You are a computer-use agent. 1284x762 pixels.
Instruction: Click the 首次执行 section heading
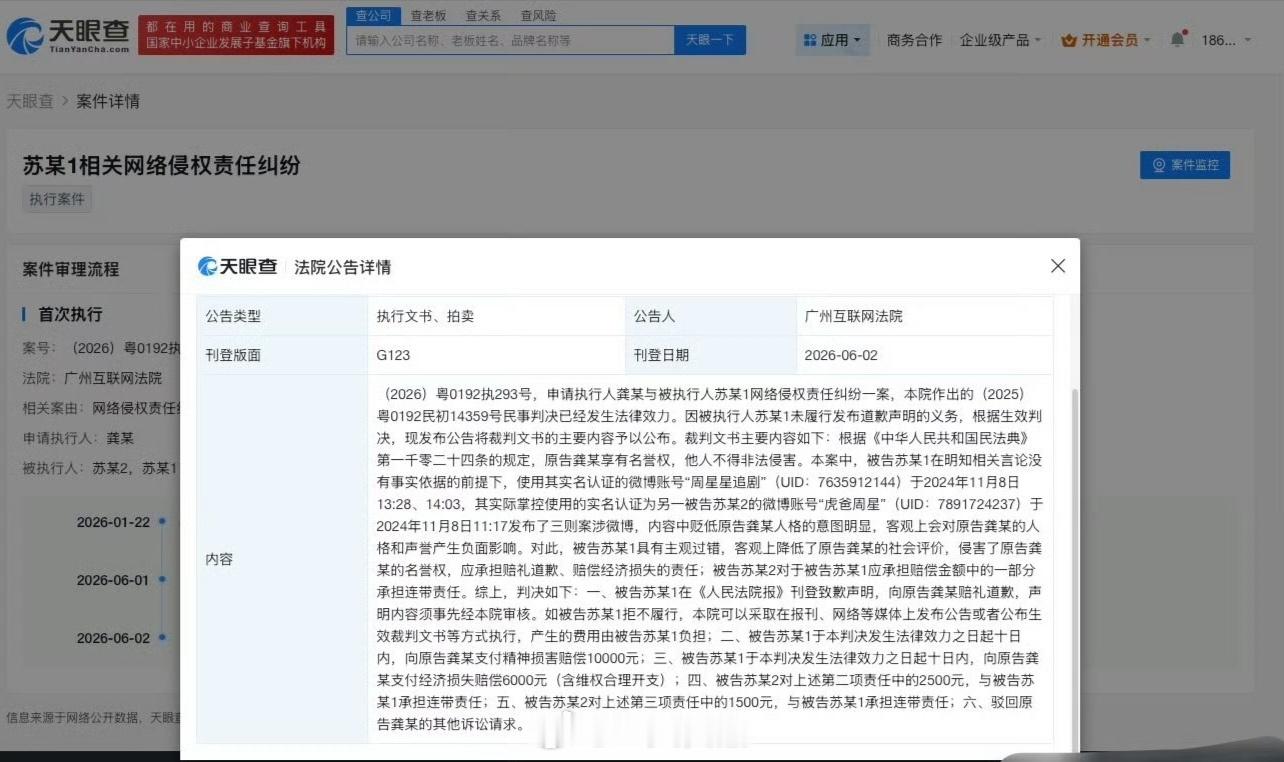coord(70,314)
